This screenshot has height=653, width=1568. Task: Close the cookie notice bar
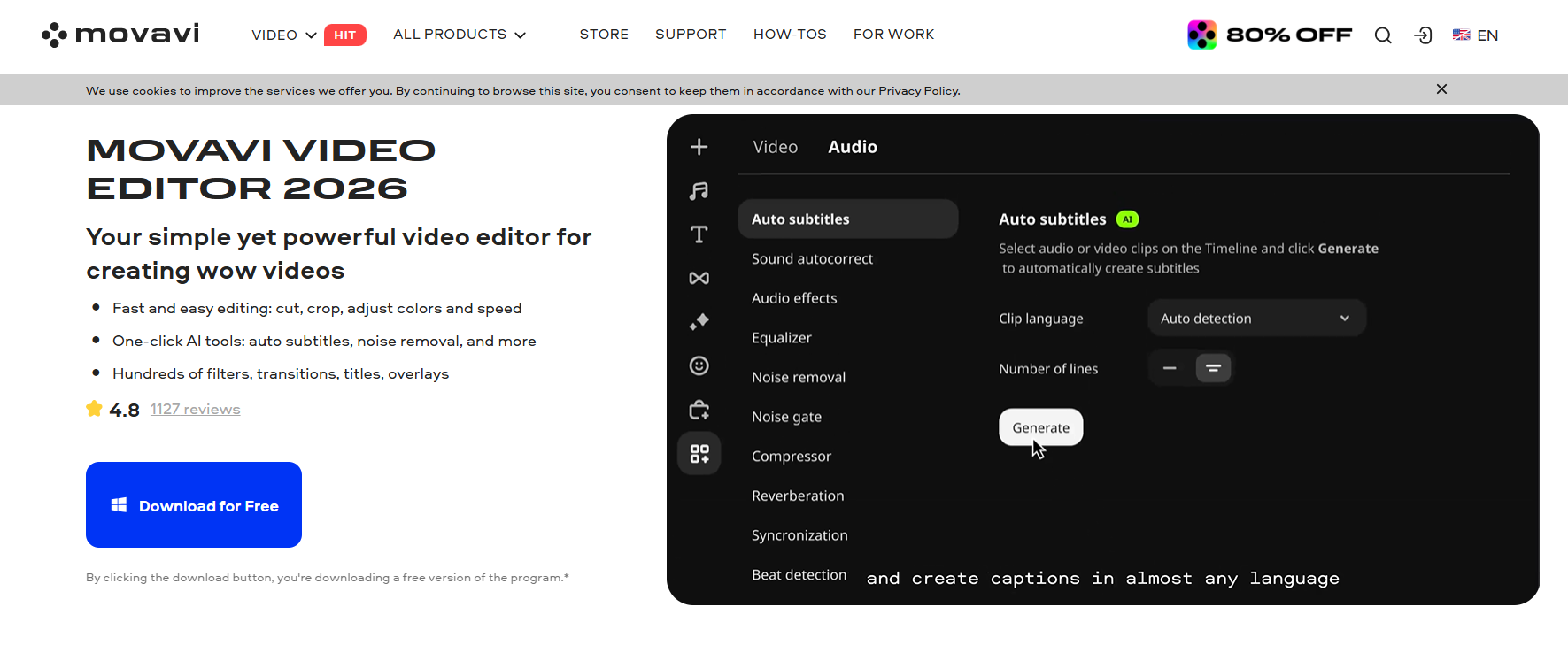1441,89
